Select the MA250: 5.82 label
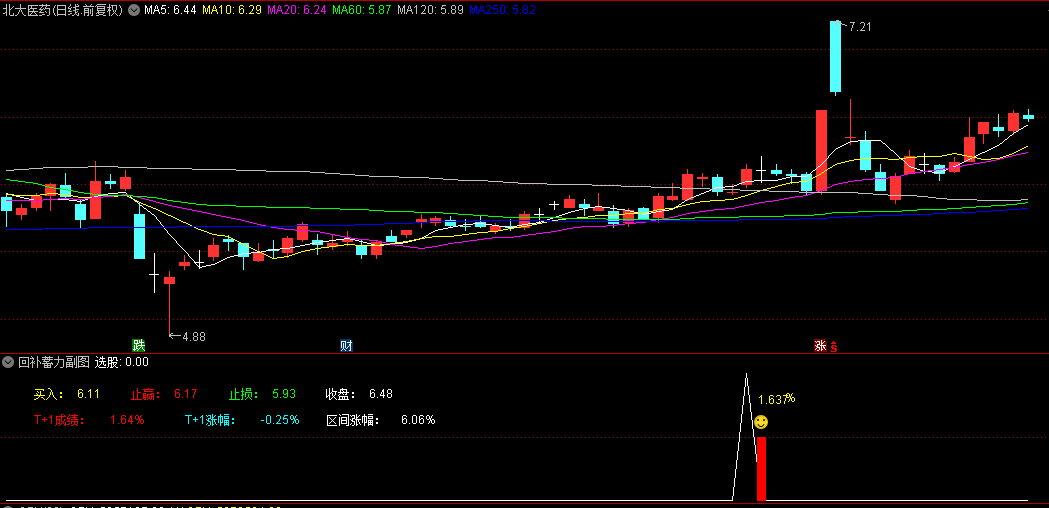Screen dimensions: 1049x508 (x=501, y=10)
